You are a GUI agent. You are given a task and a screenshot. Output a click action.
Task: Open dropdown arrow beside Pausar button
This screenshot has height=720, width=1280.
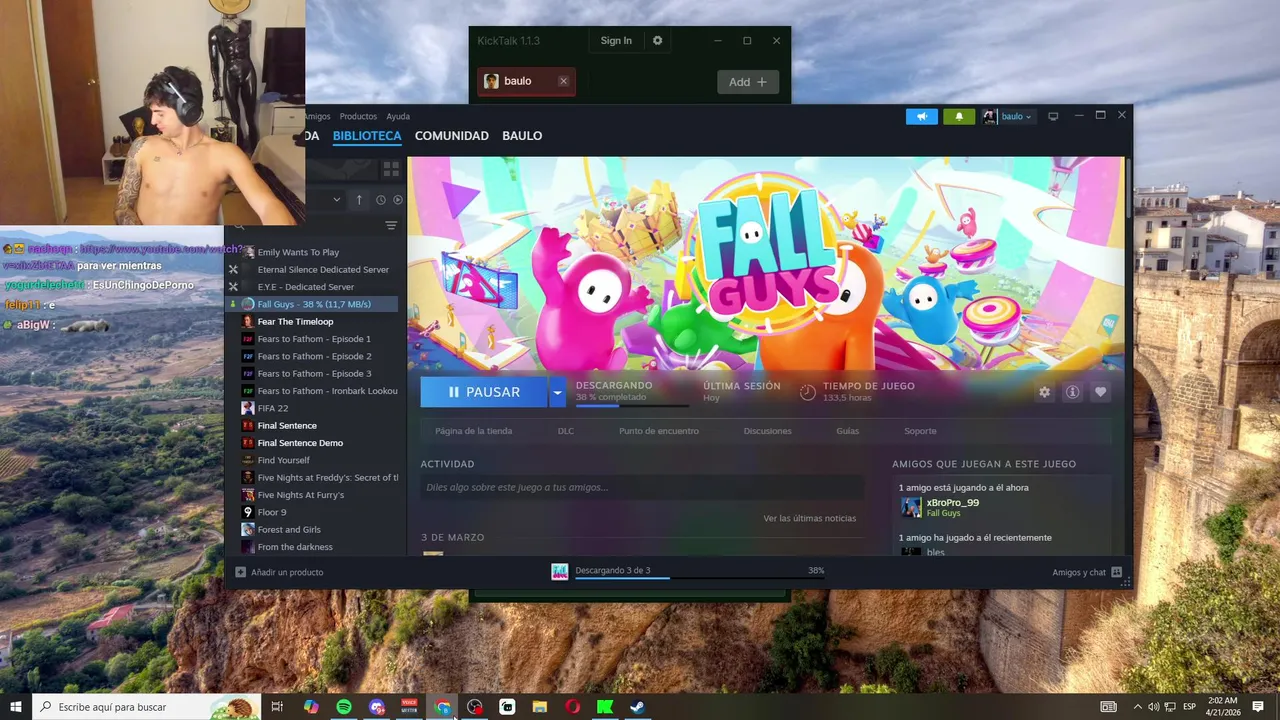click(557, 392)
